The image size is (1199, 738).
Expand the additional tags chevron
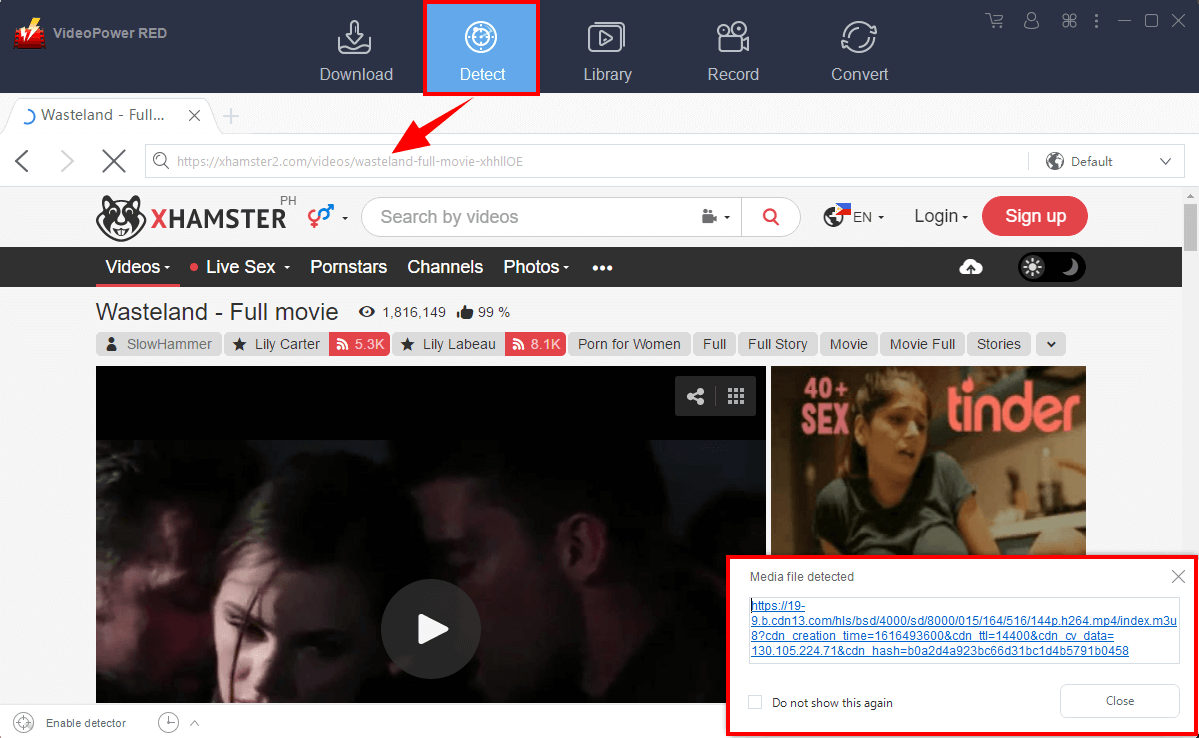click(x=1051, y=344)
